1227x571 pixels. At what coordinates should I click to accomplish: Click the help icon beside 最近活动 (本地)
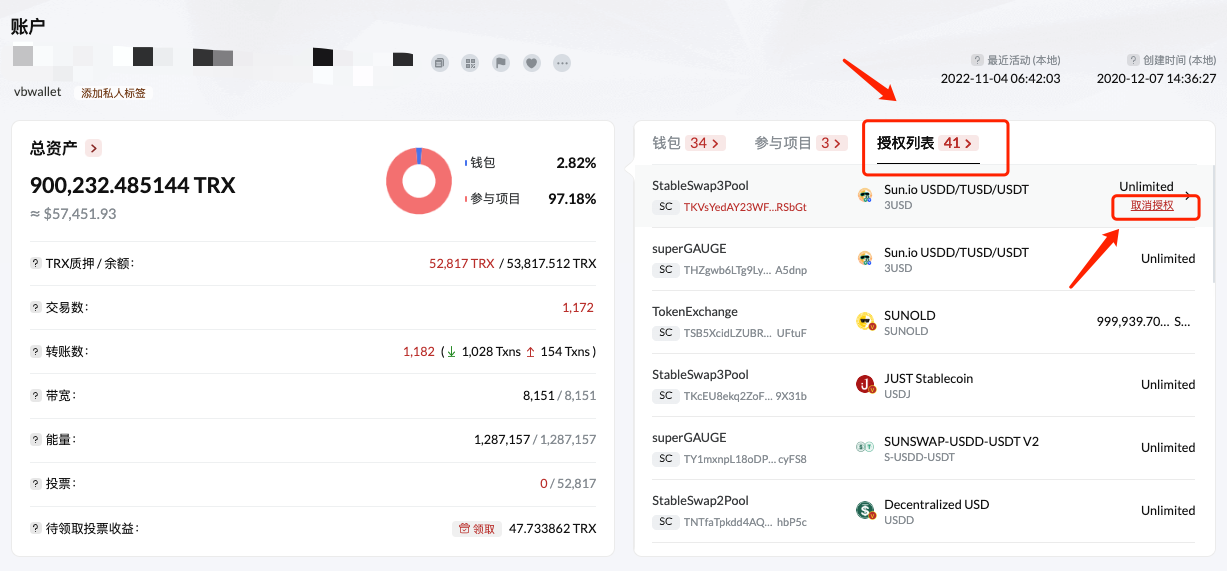(977, 60)
